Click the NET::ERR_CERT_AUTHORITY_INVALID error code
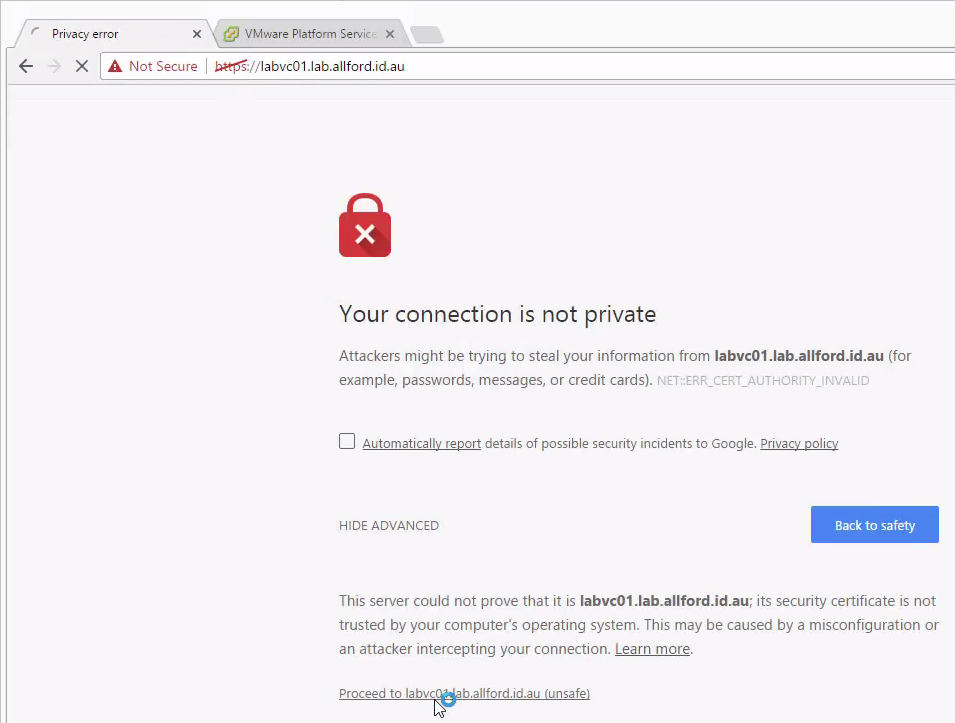Image resolution: width=955 pixels, height=723 pixels. pos(763,381)
